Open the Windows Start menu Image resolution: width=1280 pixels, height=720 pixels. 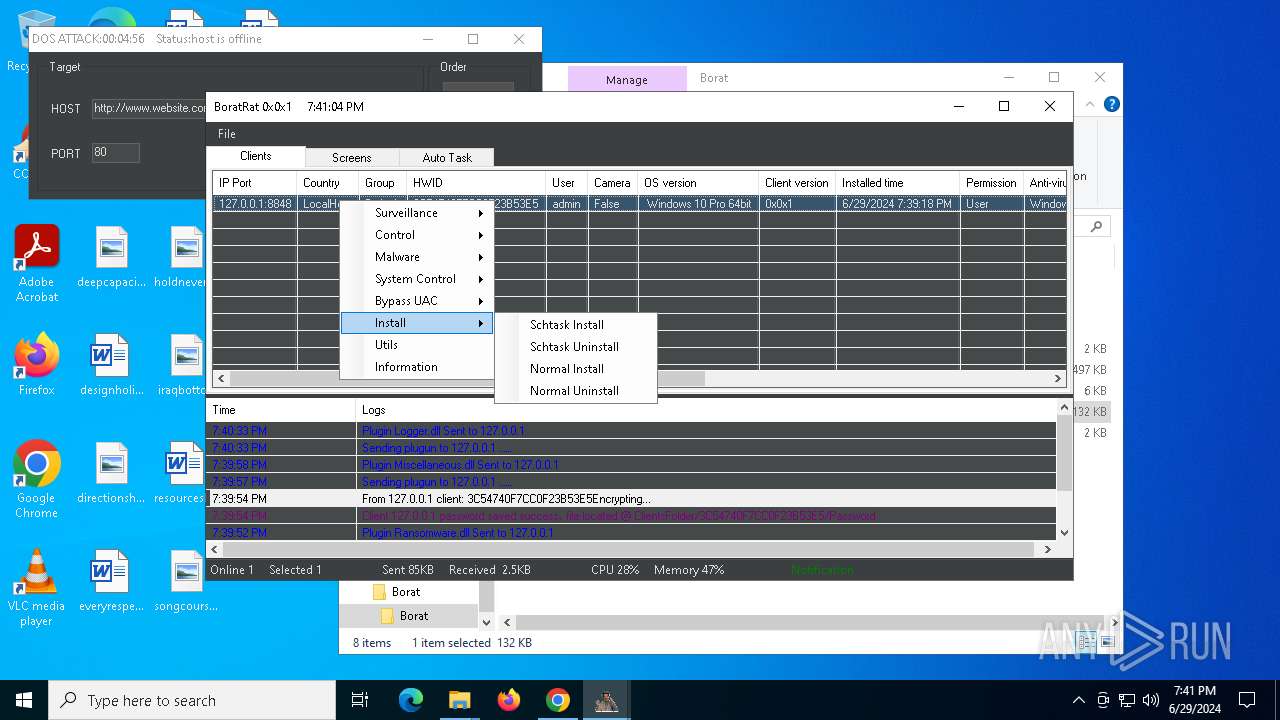coord(24,700)
